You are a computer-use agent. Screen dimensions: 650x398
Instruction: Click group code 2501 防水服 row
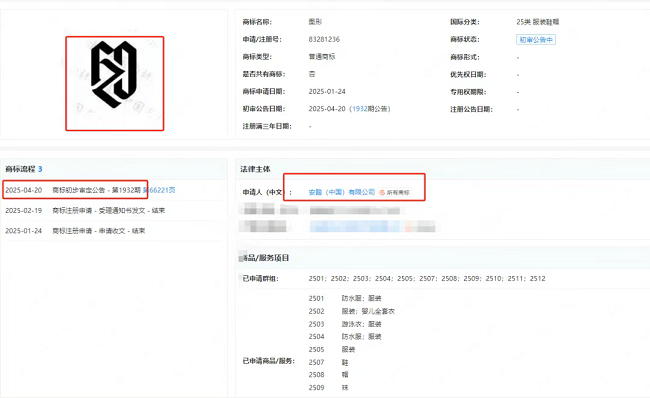click(345, 298)
